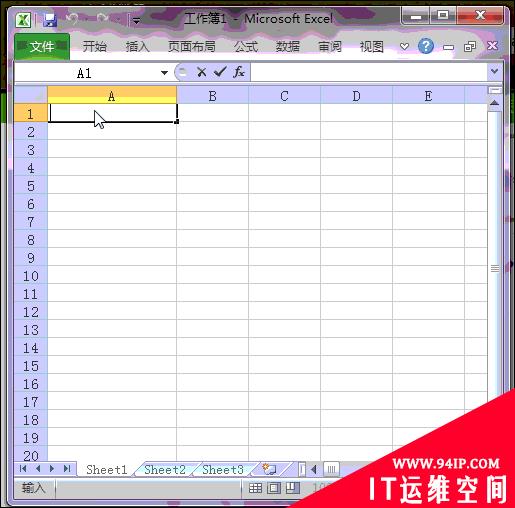The height and width of the screenshot is (508, 515).
Task: Click the horizontal scrollbar thumb
Action: tap(331, 469)
